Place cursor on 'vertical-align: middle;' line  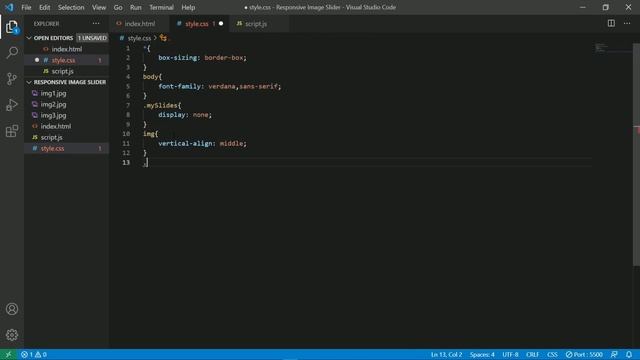[x=202, y=144]
